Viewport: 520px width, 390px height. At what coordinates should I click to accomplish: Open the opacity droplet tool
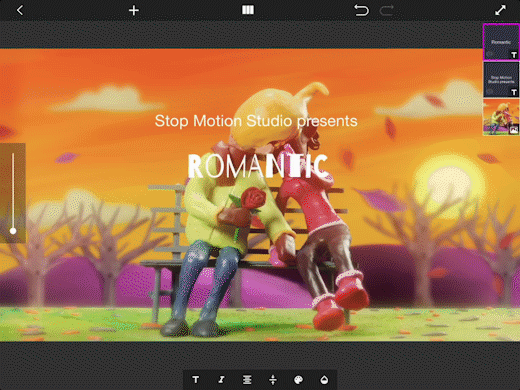[324, 379]
